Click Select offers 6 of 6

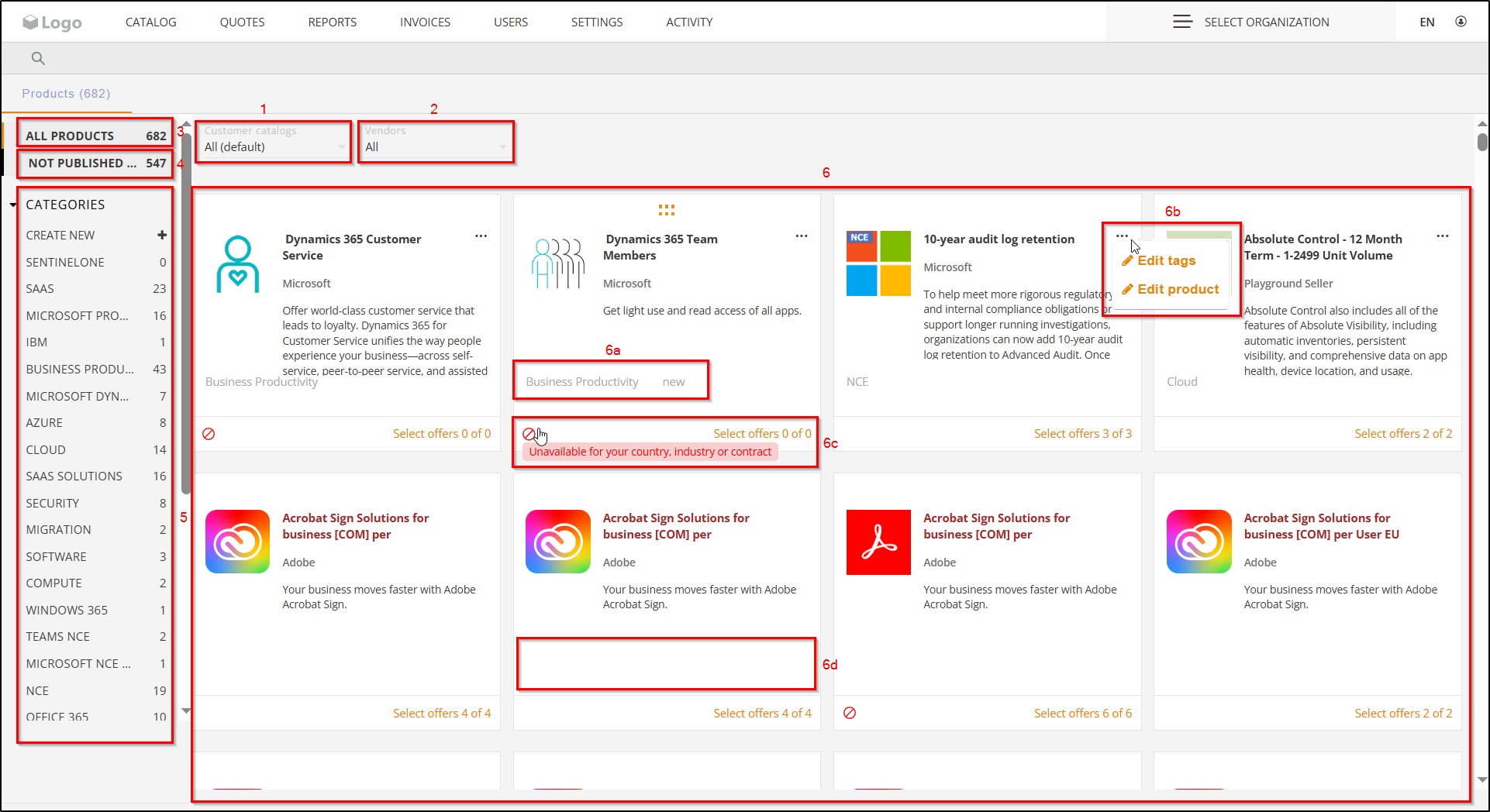click(1083, 713)
